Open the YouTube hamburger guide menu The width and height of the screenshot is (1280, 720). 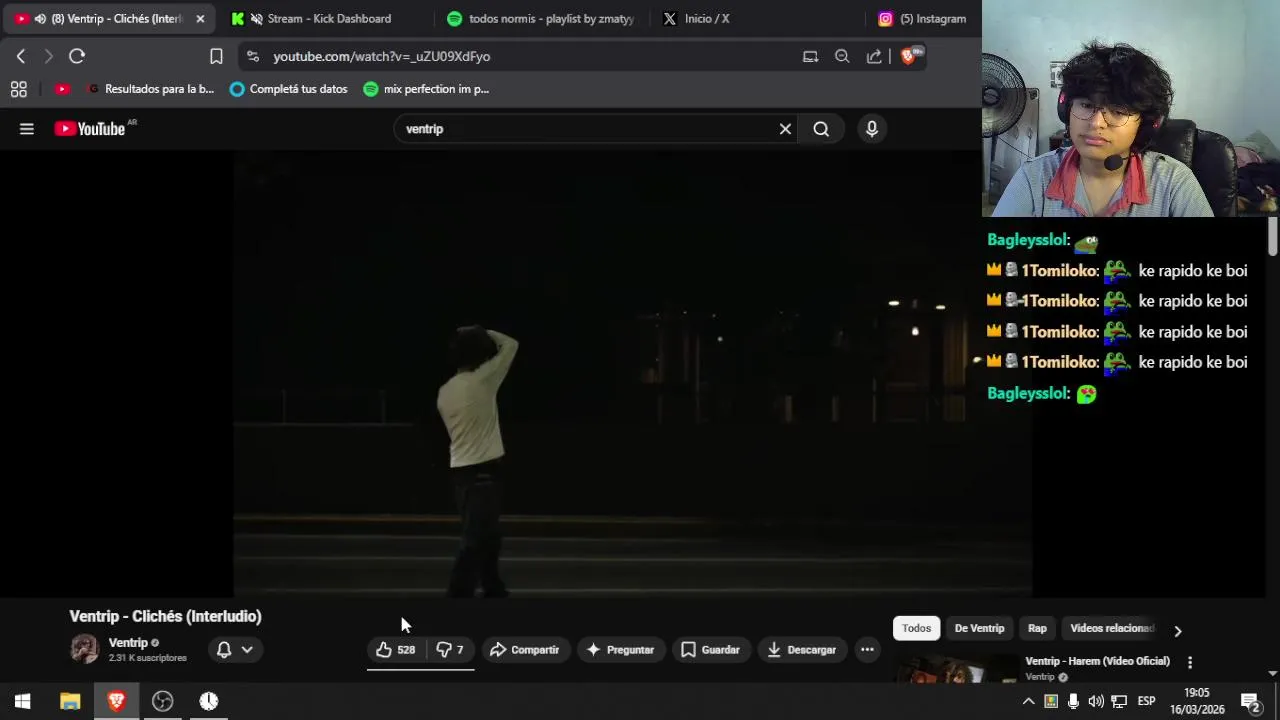27,129
